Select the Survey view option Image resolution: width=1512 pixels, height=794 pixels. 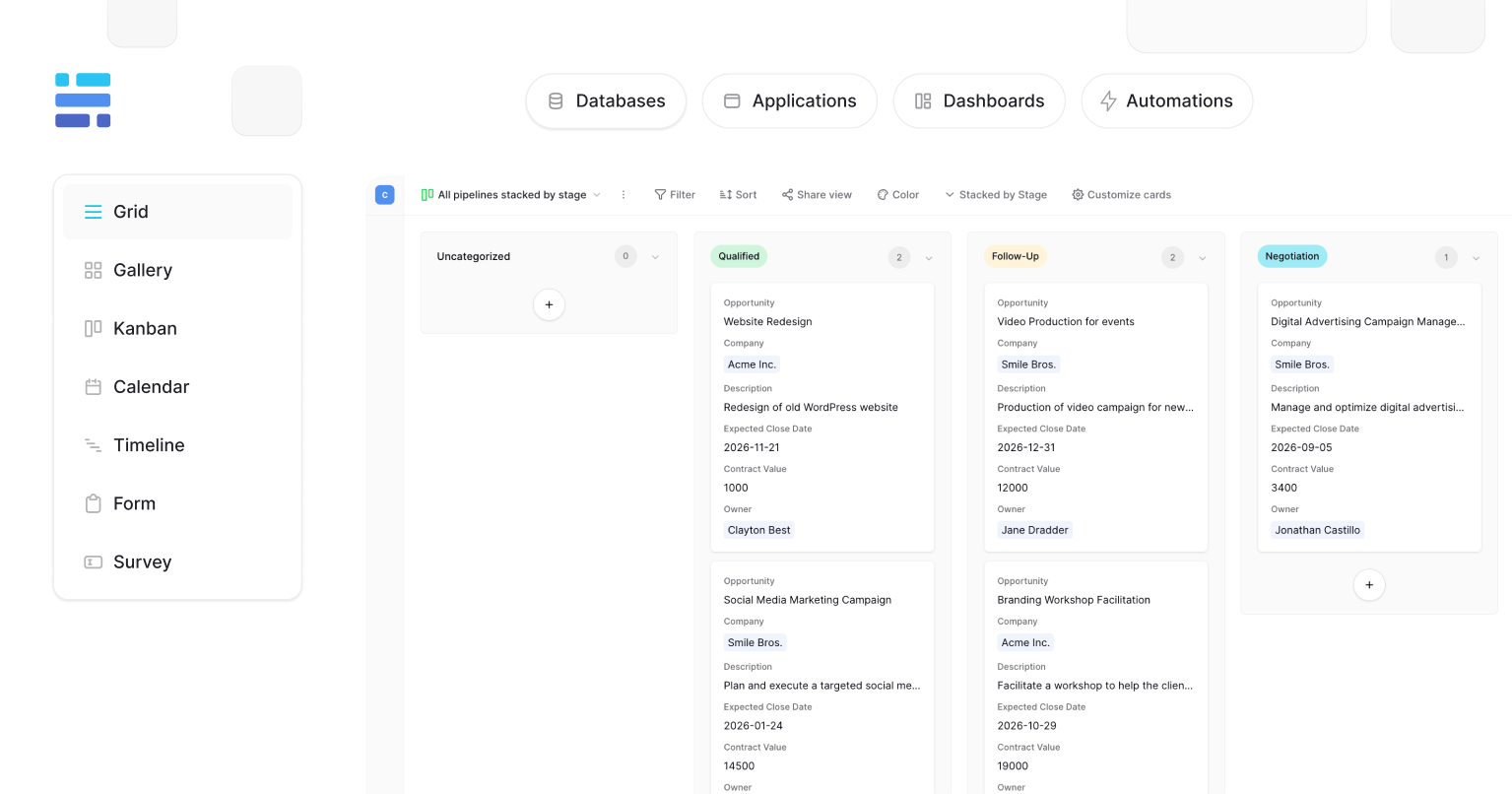click(177, 562)
